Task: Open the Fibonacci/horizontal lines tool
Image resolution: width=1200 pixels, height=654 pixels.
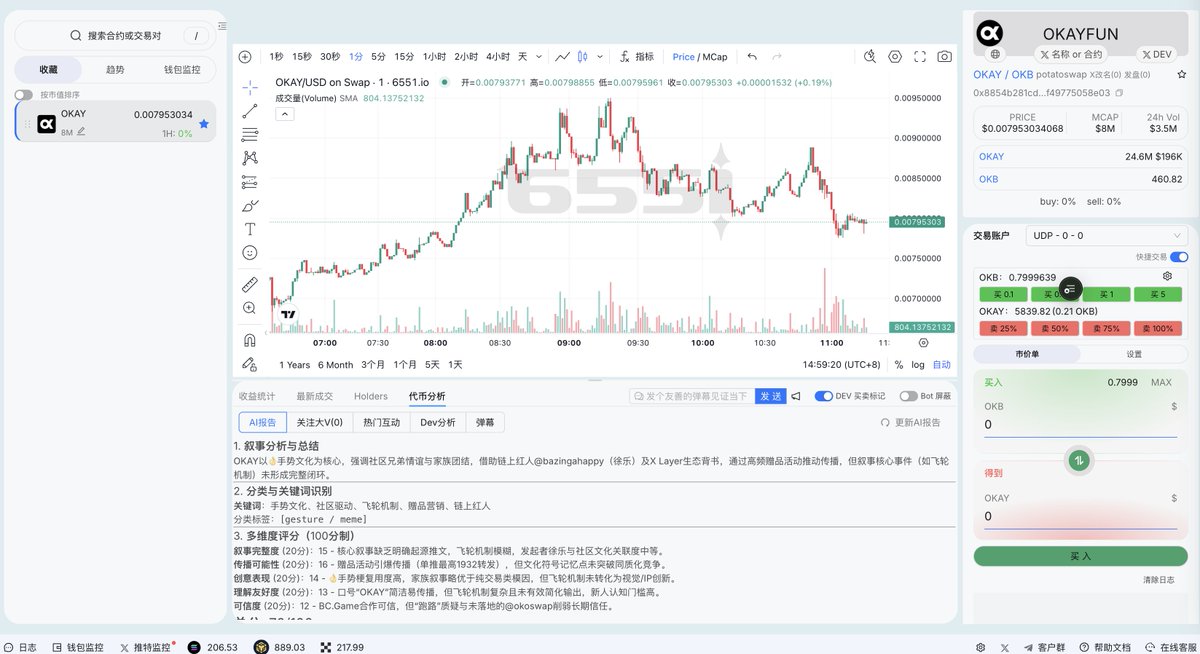Action: point(250,135)
